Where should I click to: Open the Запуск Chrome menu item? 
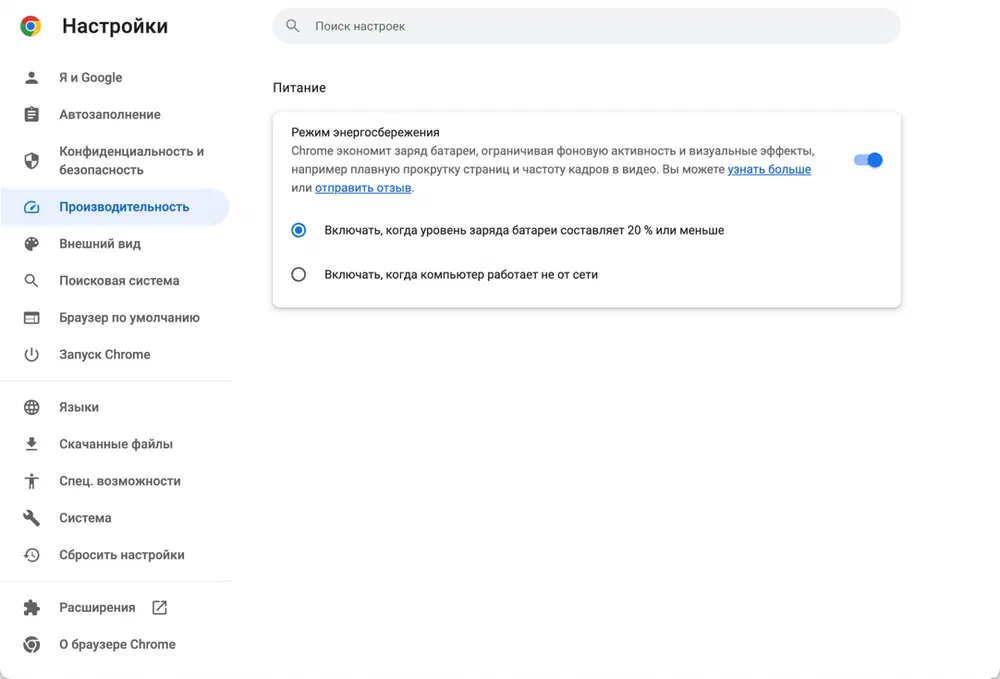click(105, 355)
